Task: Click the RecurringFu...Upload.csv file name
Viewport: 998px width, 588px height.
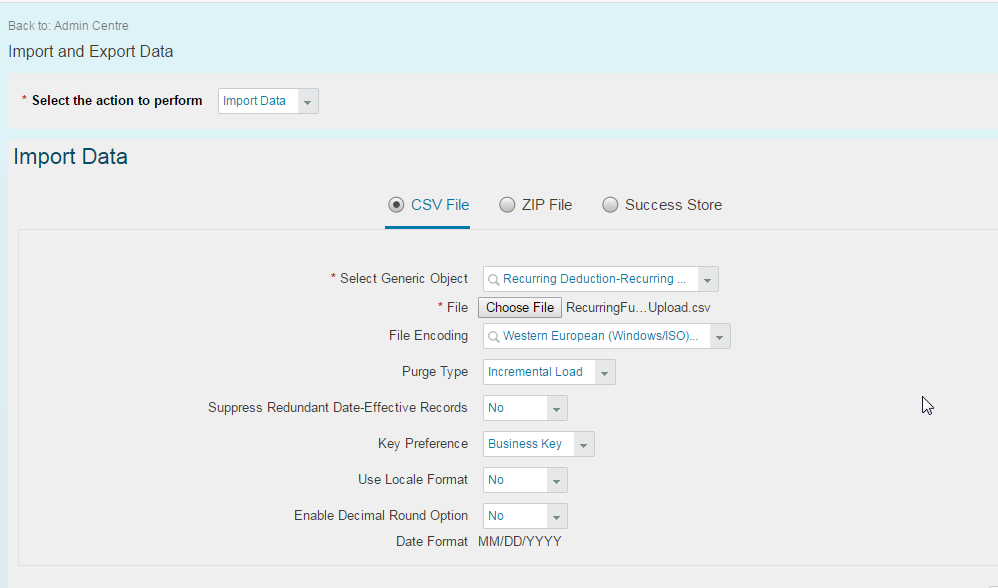Action: [638, 308]
